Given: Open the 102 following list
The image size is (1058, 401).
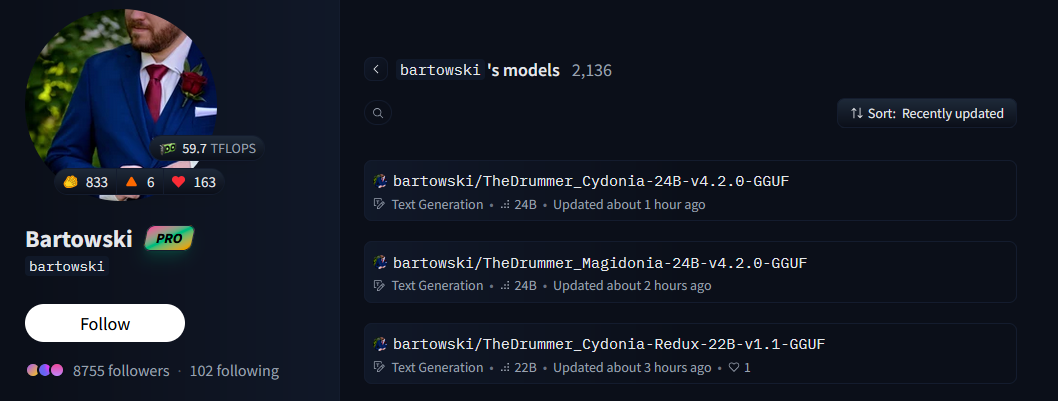Looking at the screenshot, I should (x=234, y=371).
